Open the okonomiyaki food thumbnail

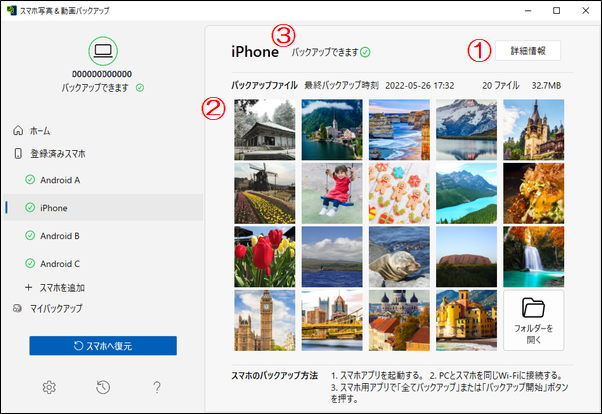point(534,193)
